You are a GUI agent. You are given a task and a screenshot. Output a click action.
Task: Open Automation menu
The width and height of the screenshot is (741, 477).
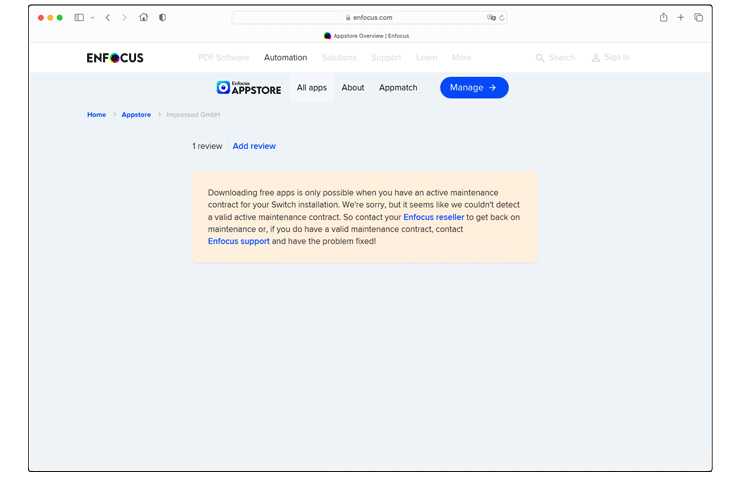(285, 58)
